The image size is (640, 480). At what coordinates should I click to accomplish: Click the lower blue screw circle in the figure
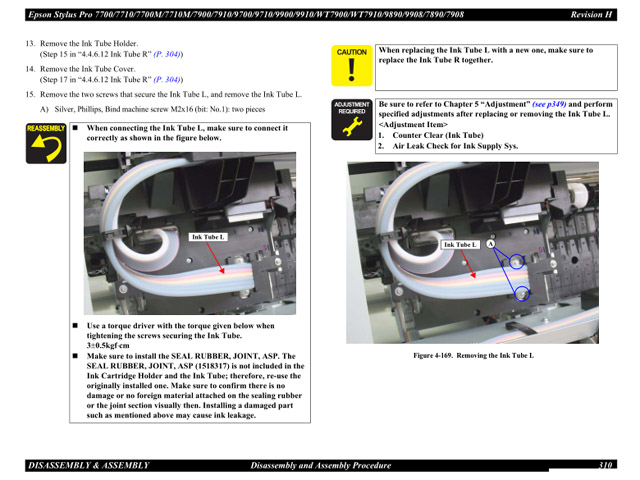coord(523,293)
